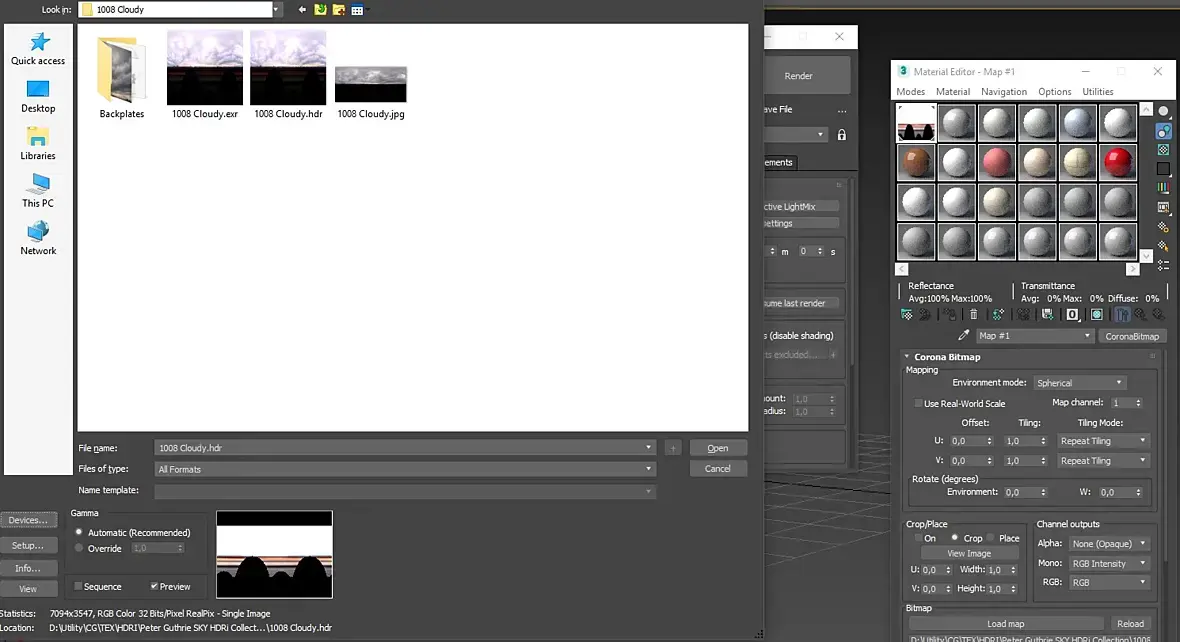Select brown material sample sphere slot
The width and height of the screenshot is (1180, 642).
point(916,162)
